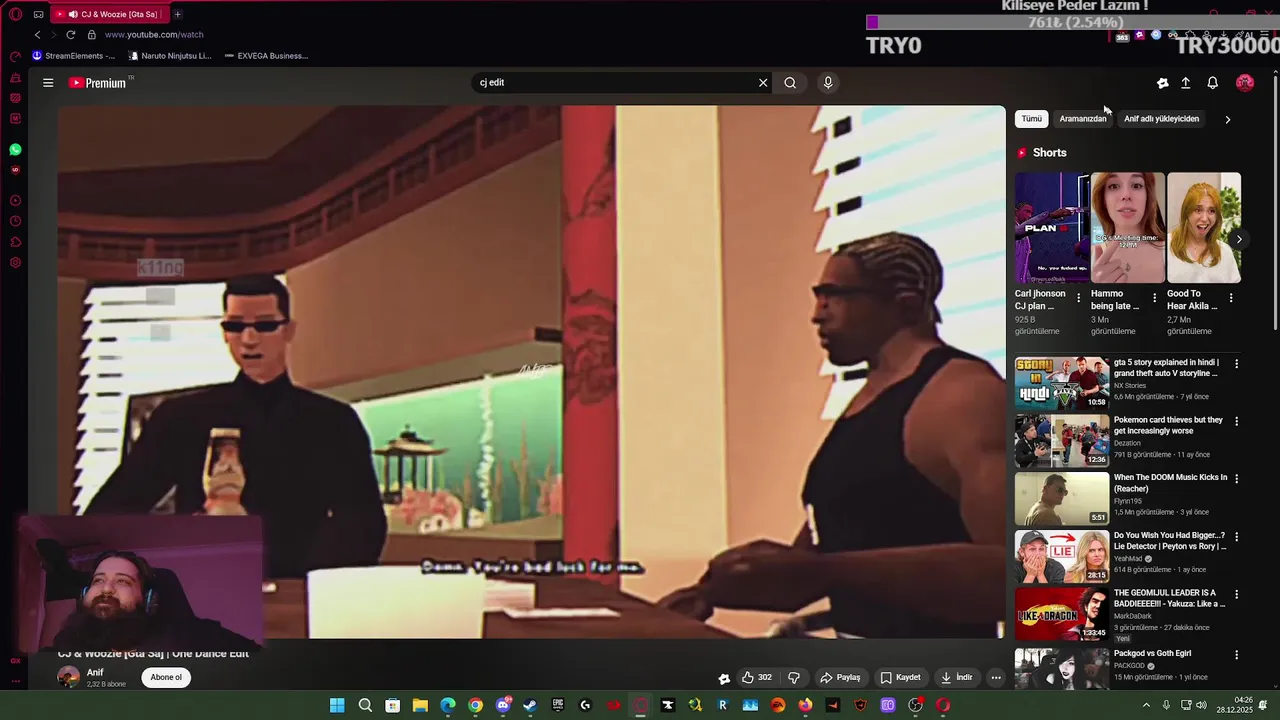Open File Explorer from the taskbar

pos(420,705)
